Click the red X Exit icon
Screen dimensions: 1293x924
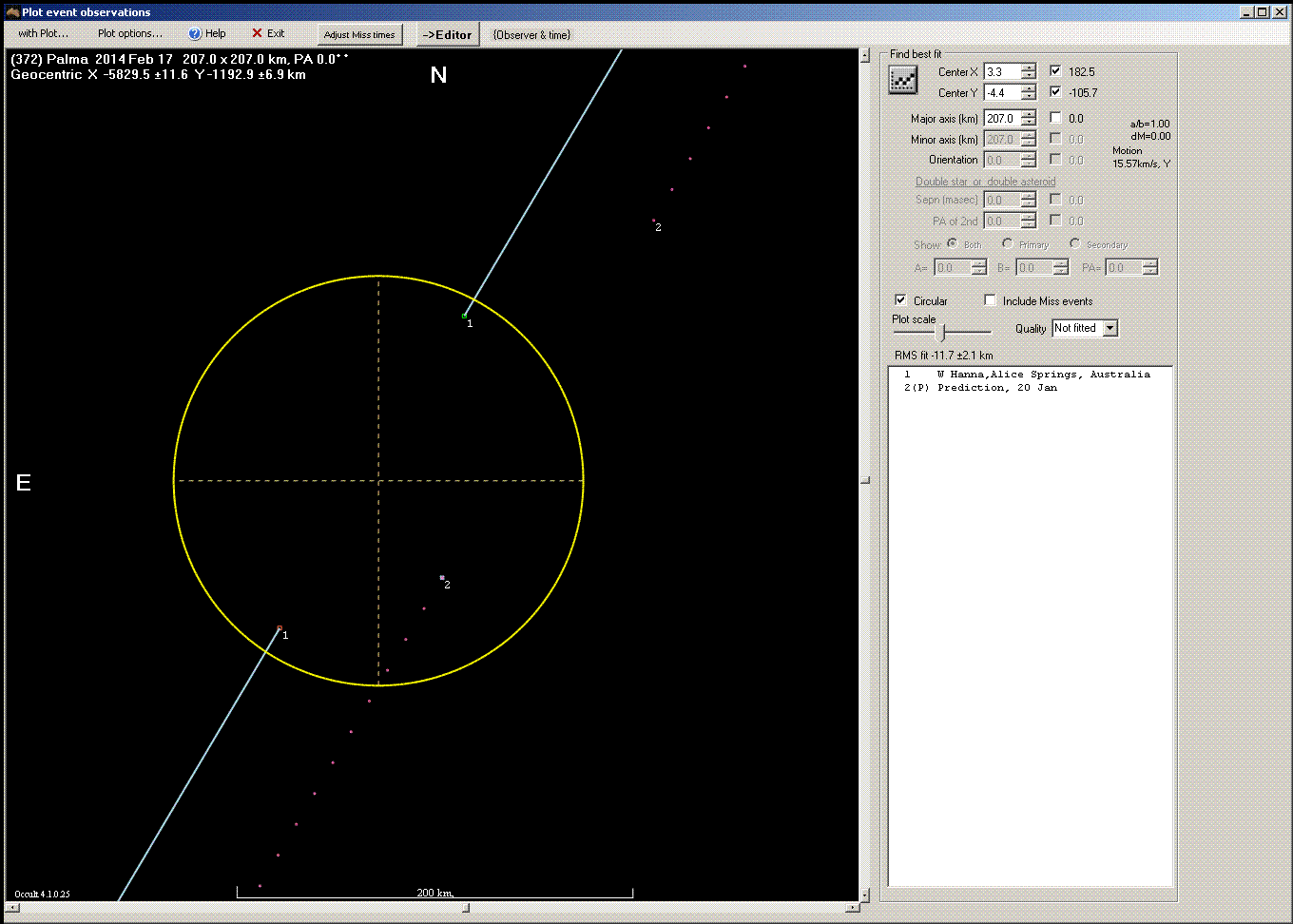click(x=257, y=33)
